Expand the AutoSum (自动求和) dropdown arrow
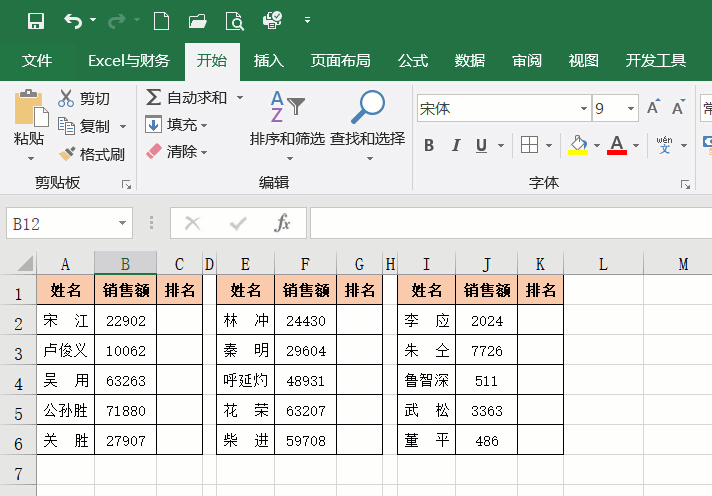This screenshot has width=712, height=496. tap(240, 97)
